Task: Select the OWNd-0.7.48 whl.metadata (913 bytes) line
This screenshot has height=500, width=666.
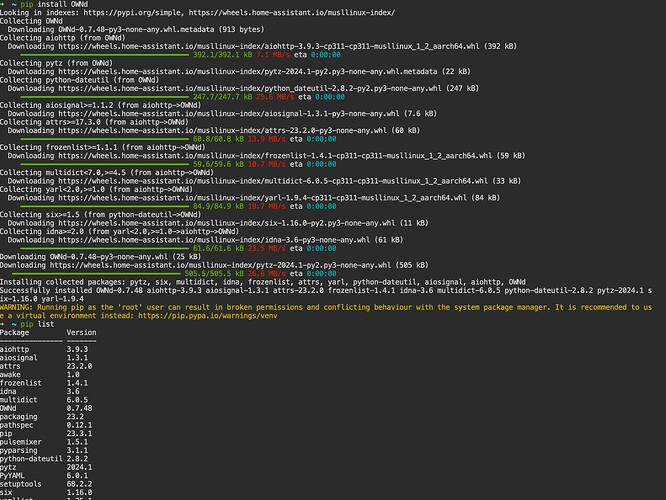Action: 136,30
